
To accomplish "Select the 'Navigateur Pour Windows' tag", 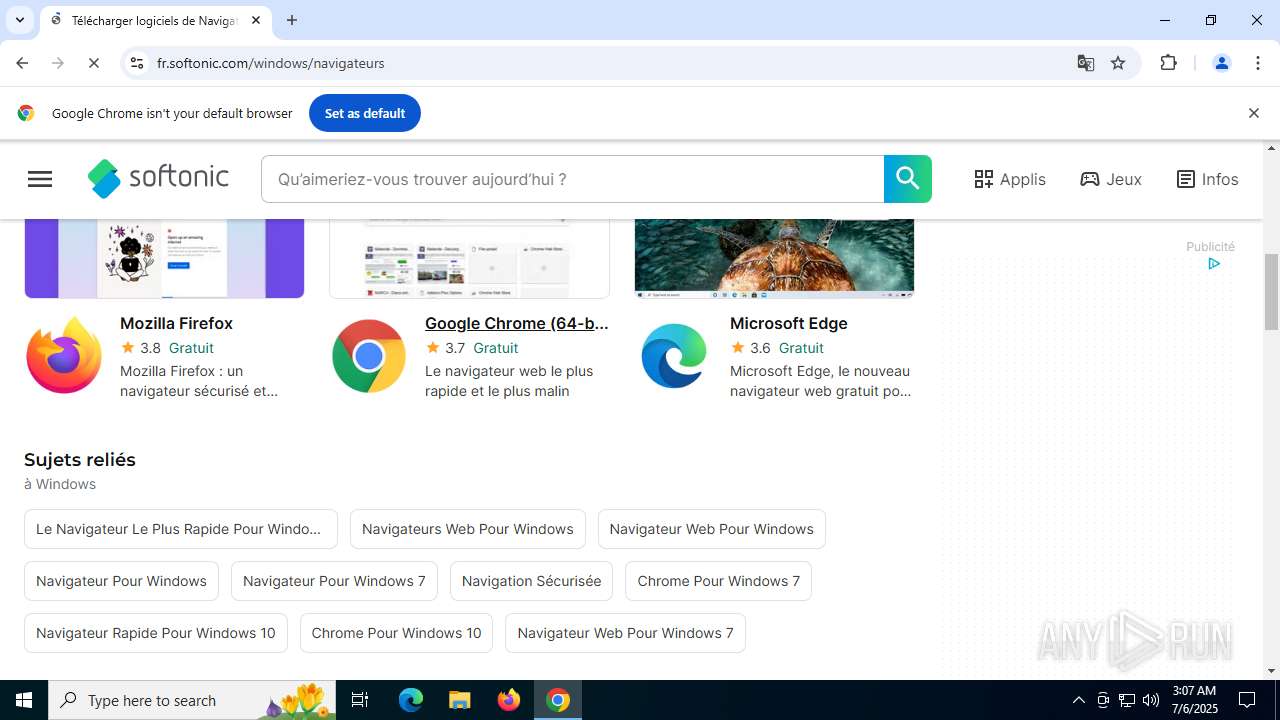I will pos(121,581).
